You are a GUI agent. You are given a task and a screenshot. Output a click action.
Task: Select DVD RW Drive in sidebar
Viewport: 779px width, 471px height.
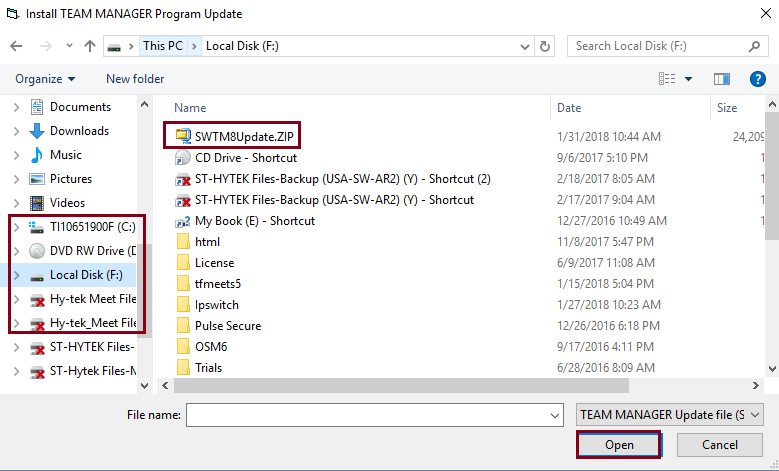(93, 251)
